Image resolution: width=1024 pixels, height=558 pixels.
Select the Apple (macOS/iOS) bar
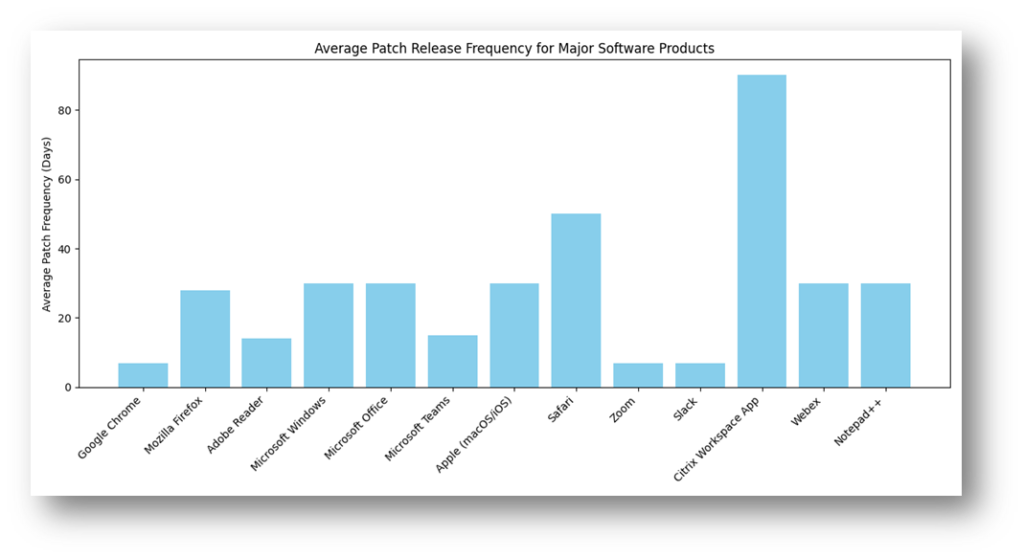515,335
